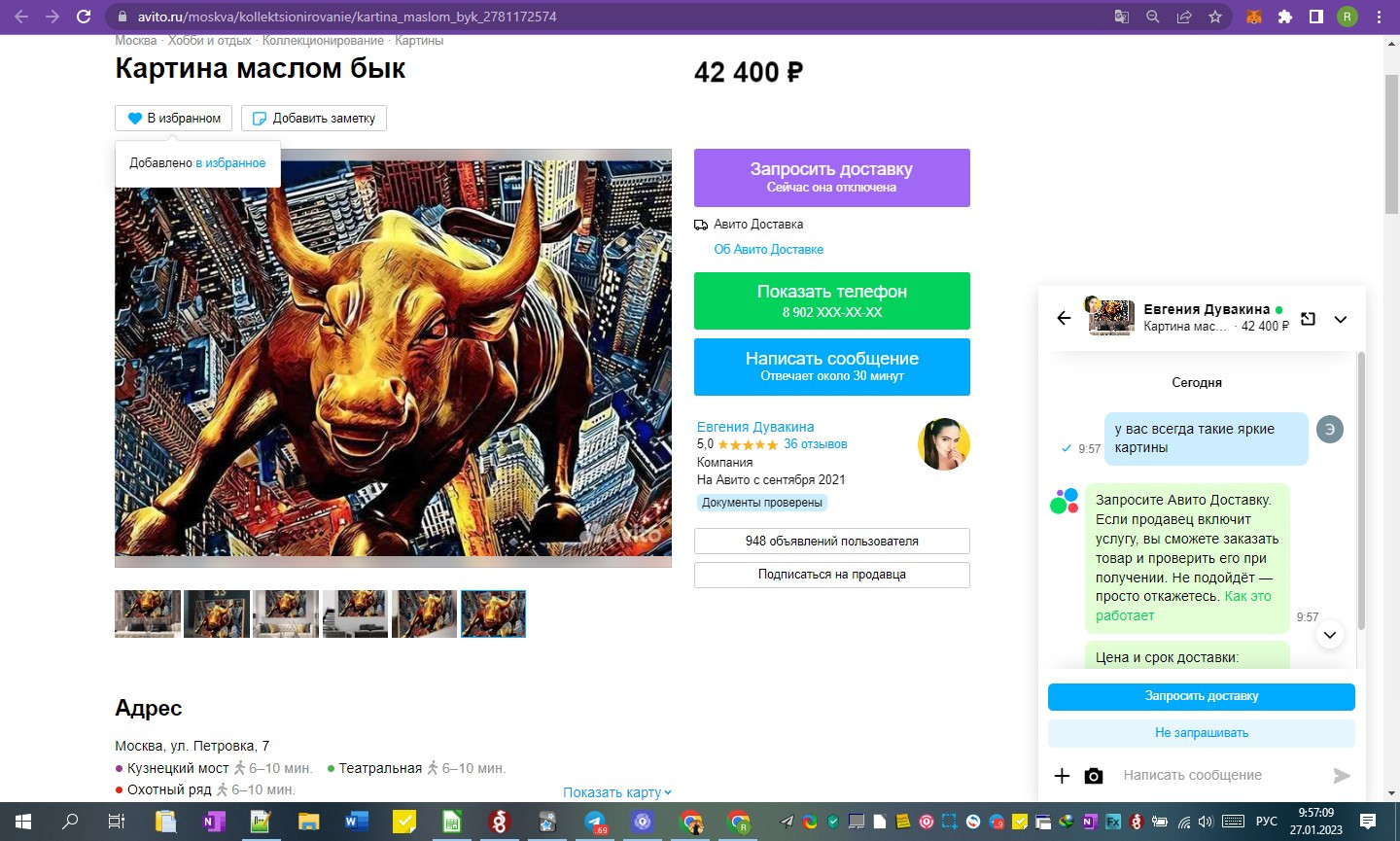Viewport: 1400px width, 841px height.
Task: Bookmark this page with the star icon
Action: (x=1215, y=17)
